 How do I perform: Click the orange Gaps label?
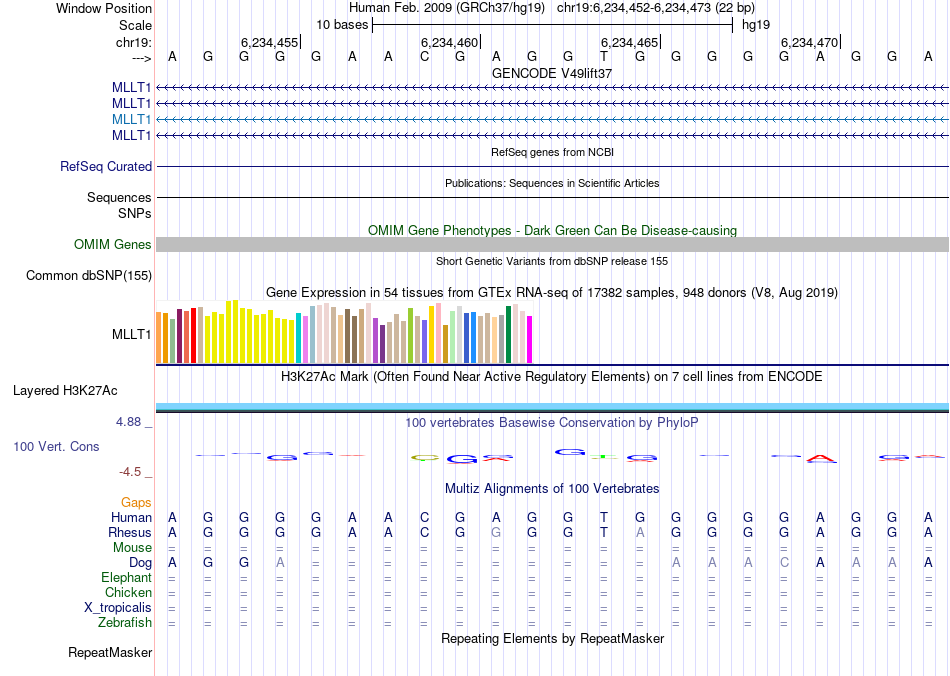136,503
